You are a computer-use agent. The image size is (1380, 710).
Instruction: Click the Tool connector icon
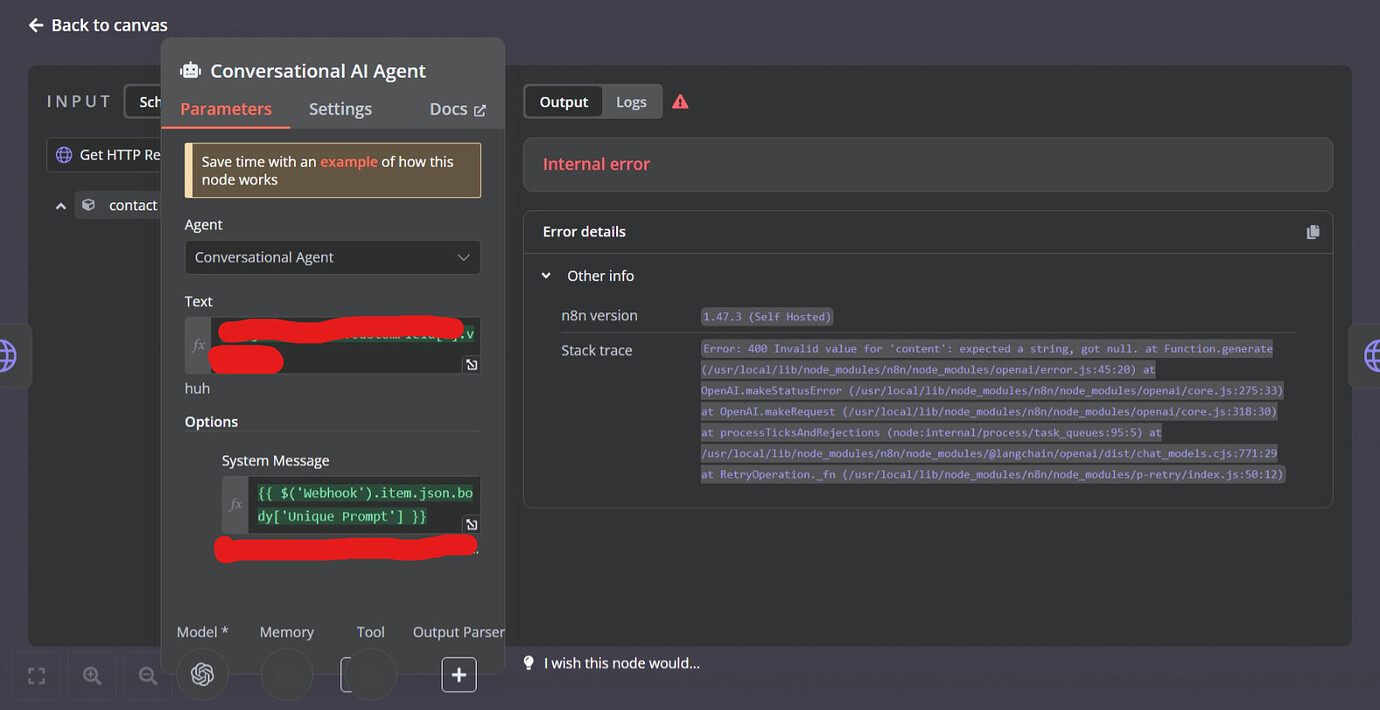(368, 674)
